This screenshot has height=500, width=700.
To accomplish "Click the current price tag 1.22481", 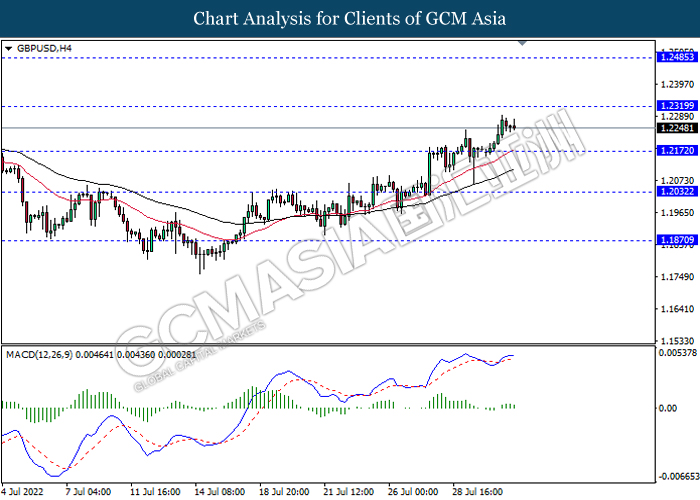I will click(677, 128).
